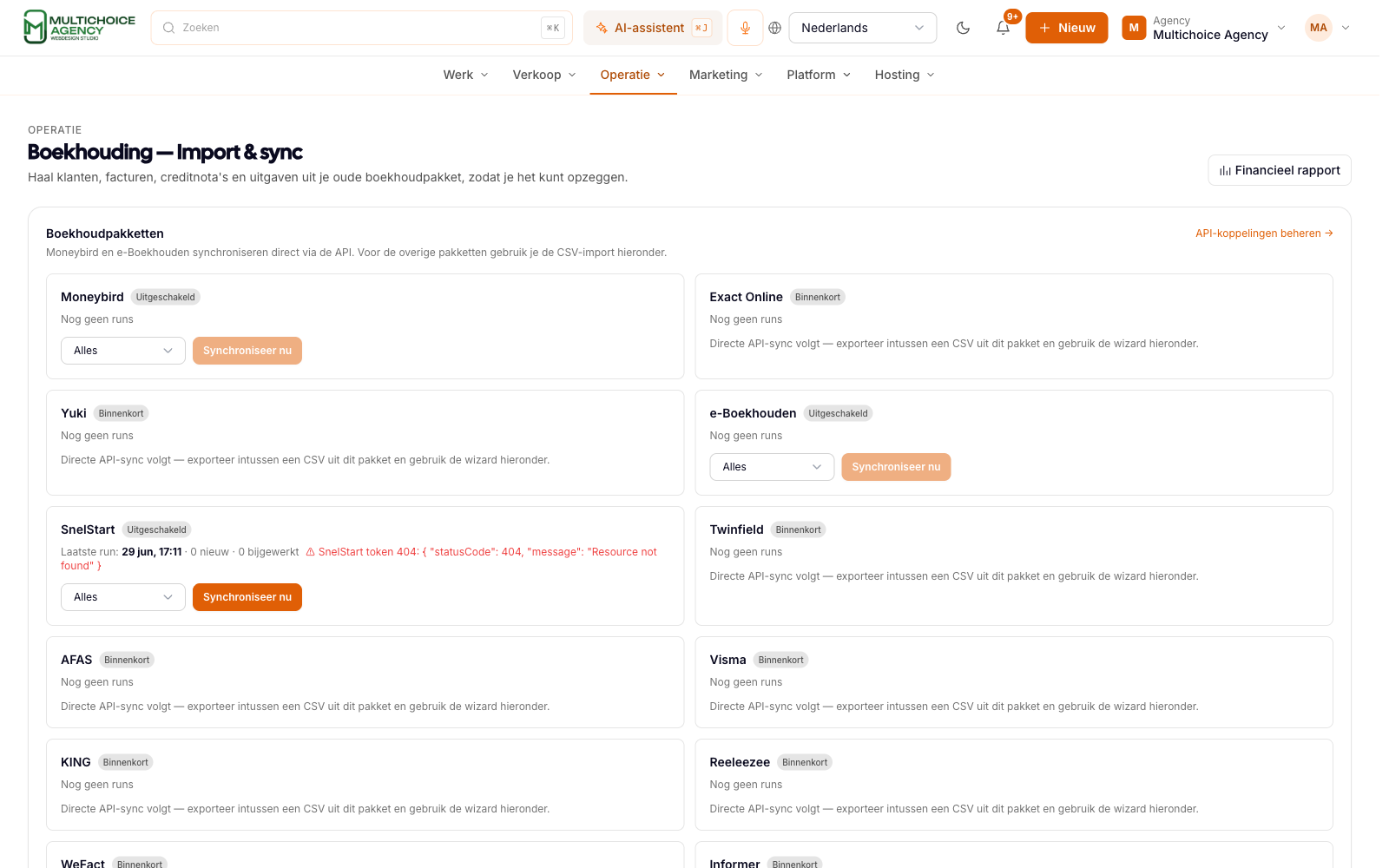
Task: Click the e-Boekhouden Uitgeschakeld badge
Action: click(x=838, y=413)
